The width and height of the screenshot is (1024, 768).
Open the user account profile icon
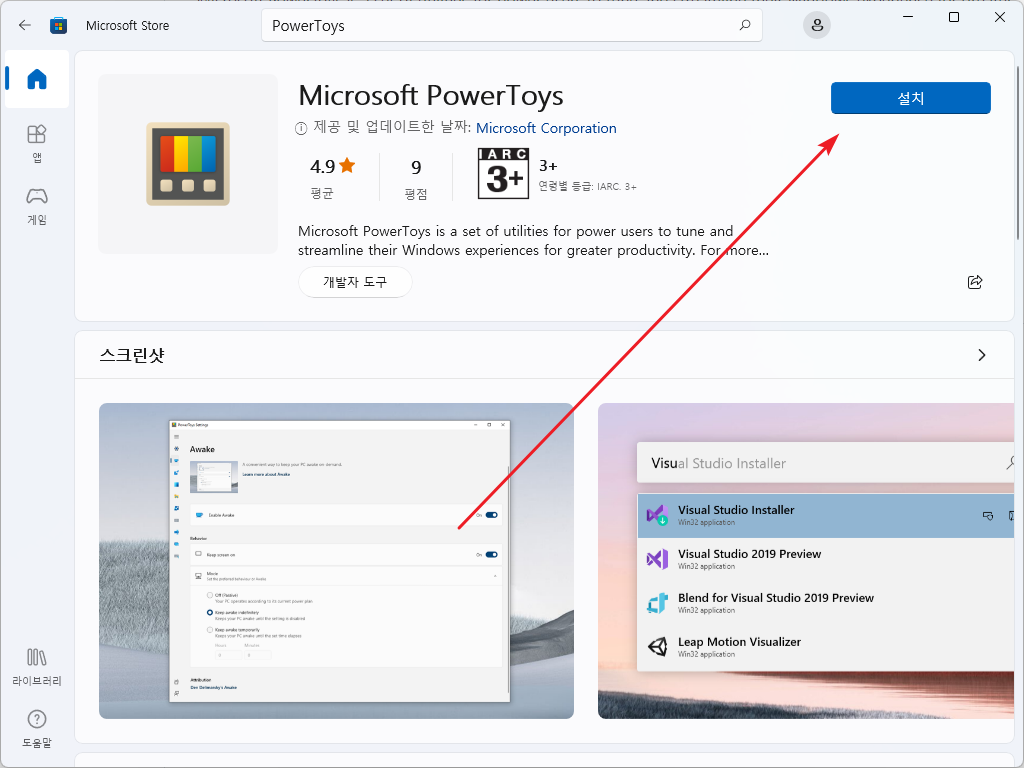point(816,25)
